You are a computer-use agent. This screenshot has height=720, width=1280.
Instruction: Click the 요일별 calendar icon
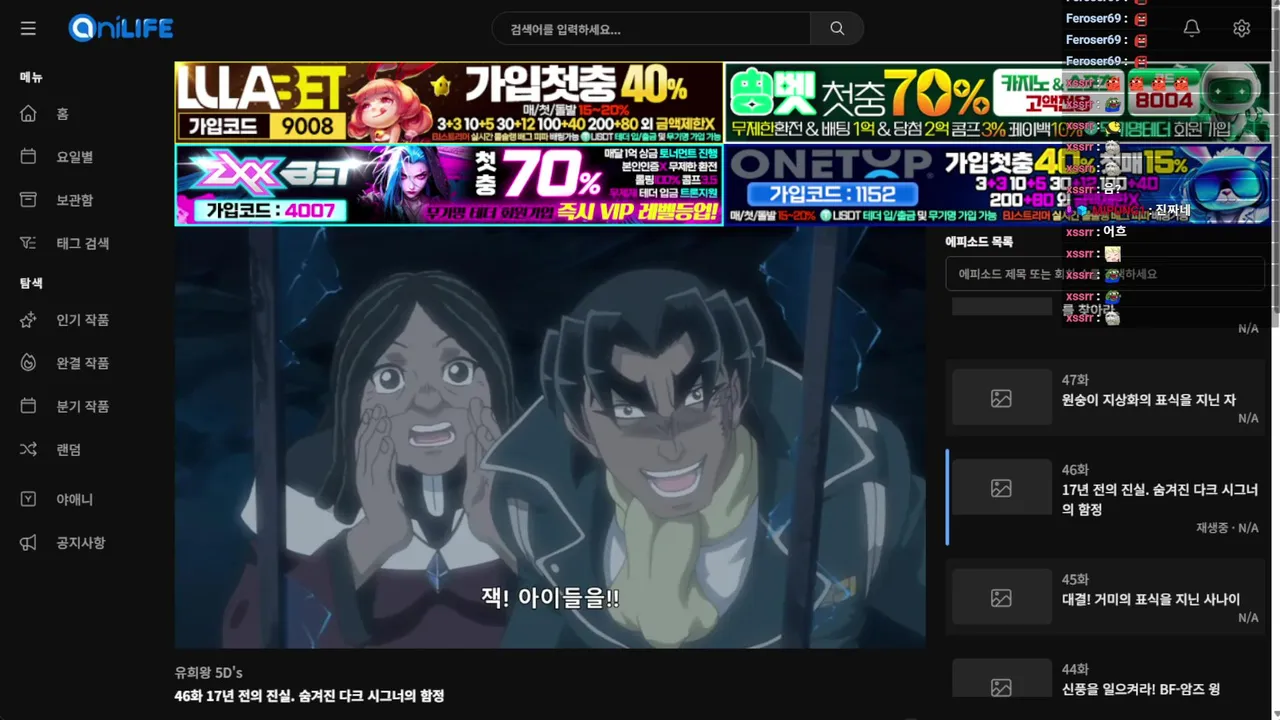coord(28,157)
